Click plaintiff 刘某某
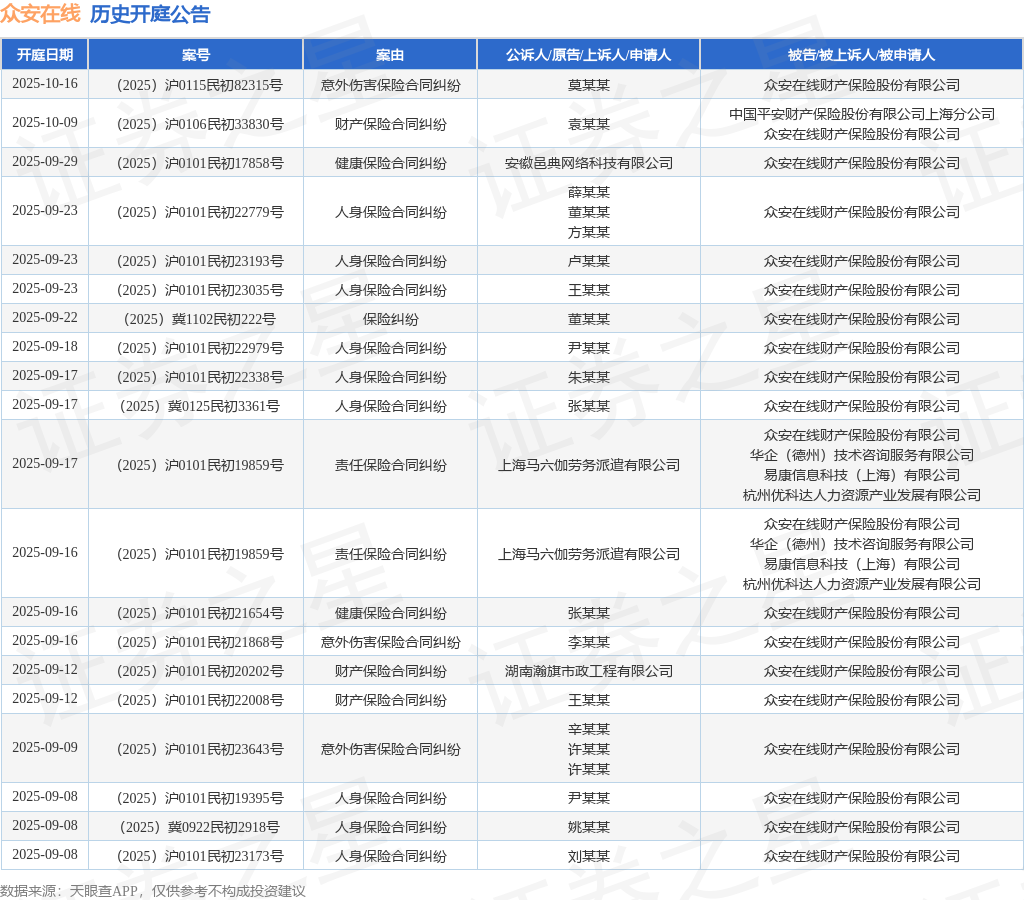Screen dimensions: 1024x900 (x=588, y=856)
